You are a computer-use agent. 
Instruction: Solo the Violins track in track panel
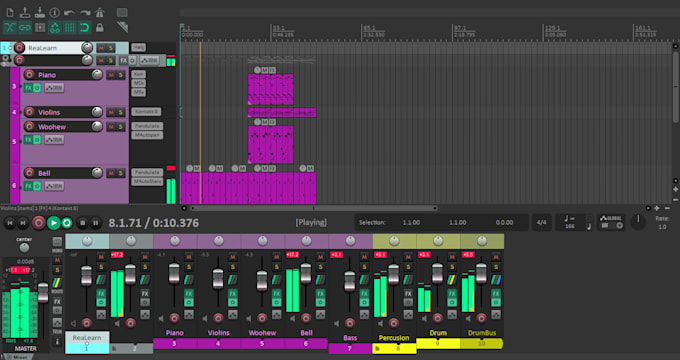click(x=121, y=112)
